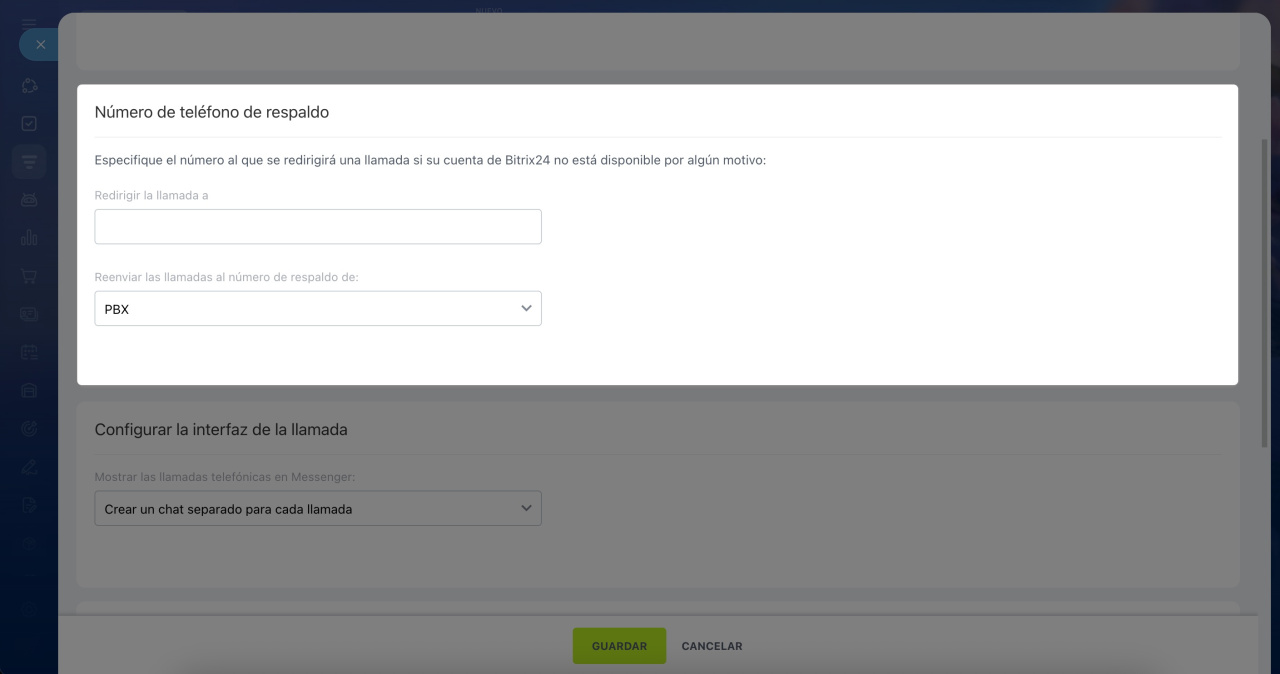Image resolution: width=1280 pixels, height=674 pixels.
Task: Open the document edit icon in sidebar
Action: 29,505
